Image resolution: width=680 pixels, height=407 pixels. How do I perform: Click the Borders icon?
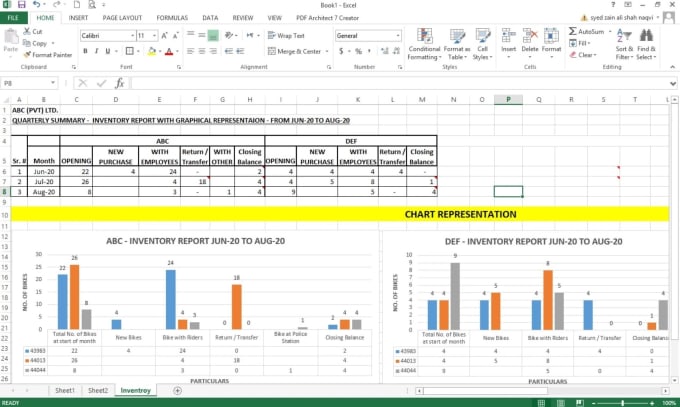(130, 51)
